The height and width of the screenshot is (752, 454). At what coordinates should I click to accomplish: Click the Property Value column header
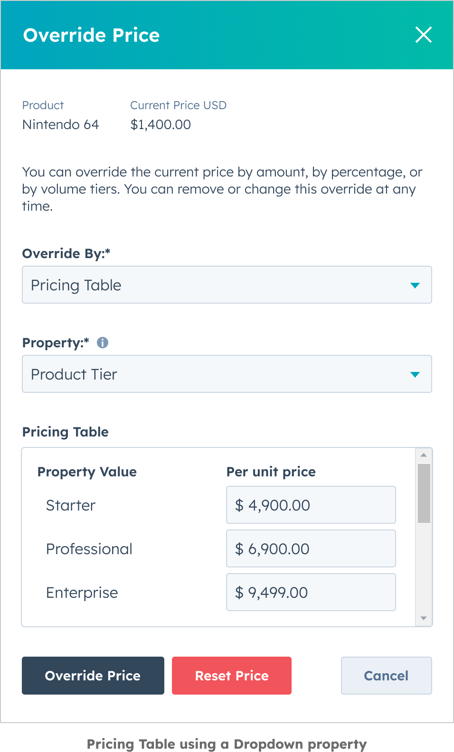click(87, 472)
